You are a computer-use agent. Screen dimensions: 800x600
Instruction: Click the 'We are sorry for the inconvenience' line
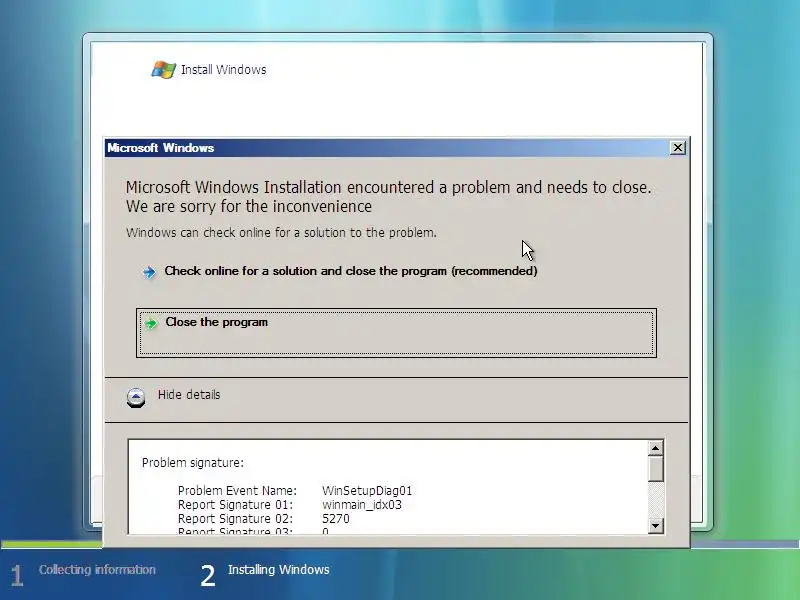(249, 207)
